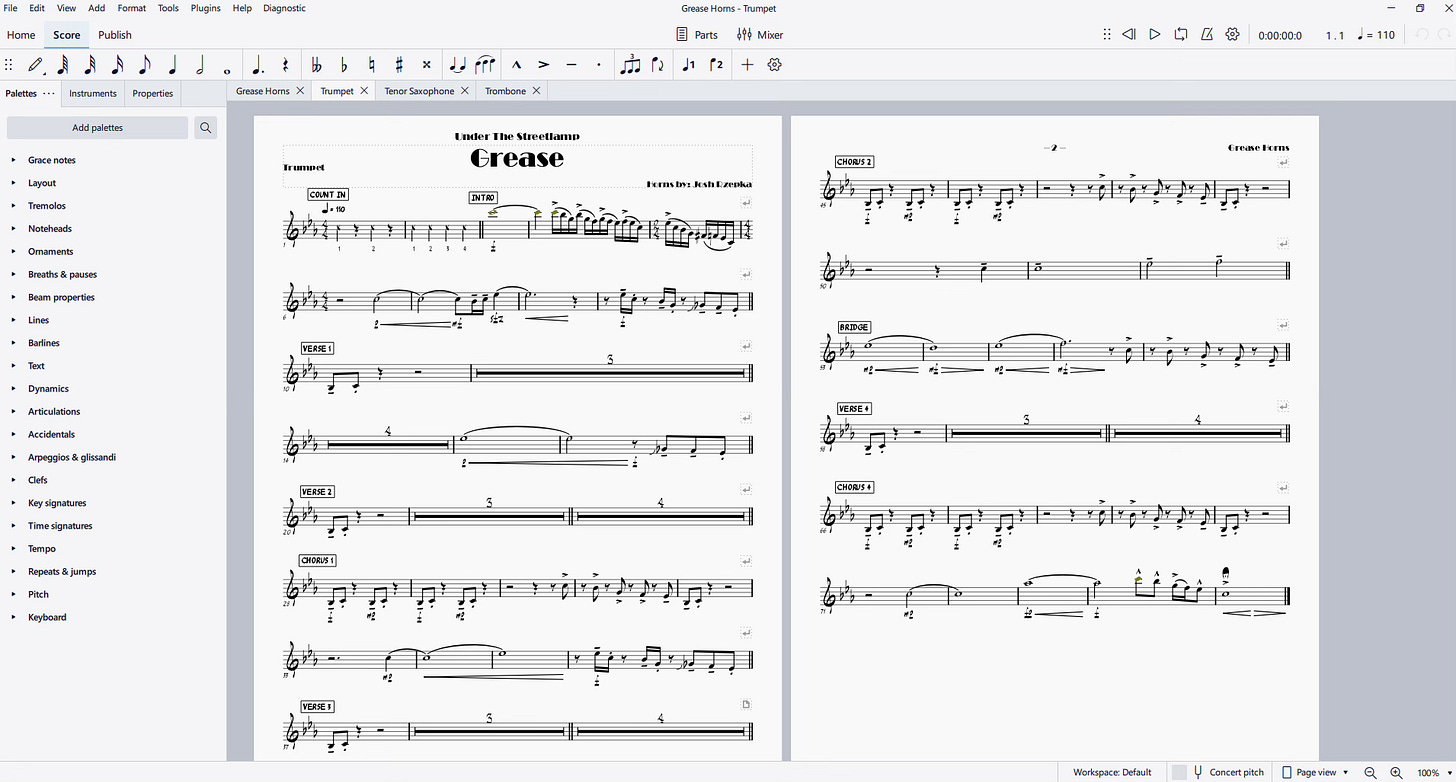Expand the Articulations palette

14,412
